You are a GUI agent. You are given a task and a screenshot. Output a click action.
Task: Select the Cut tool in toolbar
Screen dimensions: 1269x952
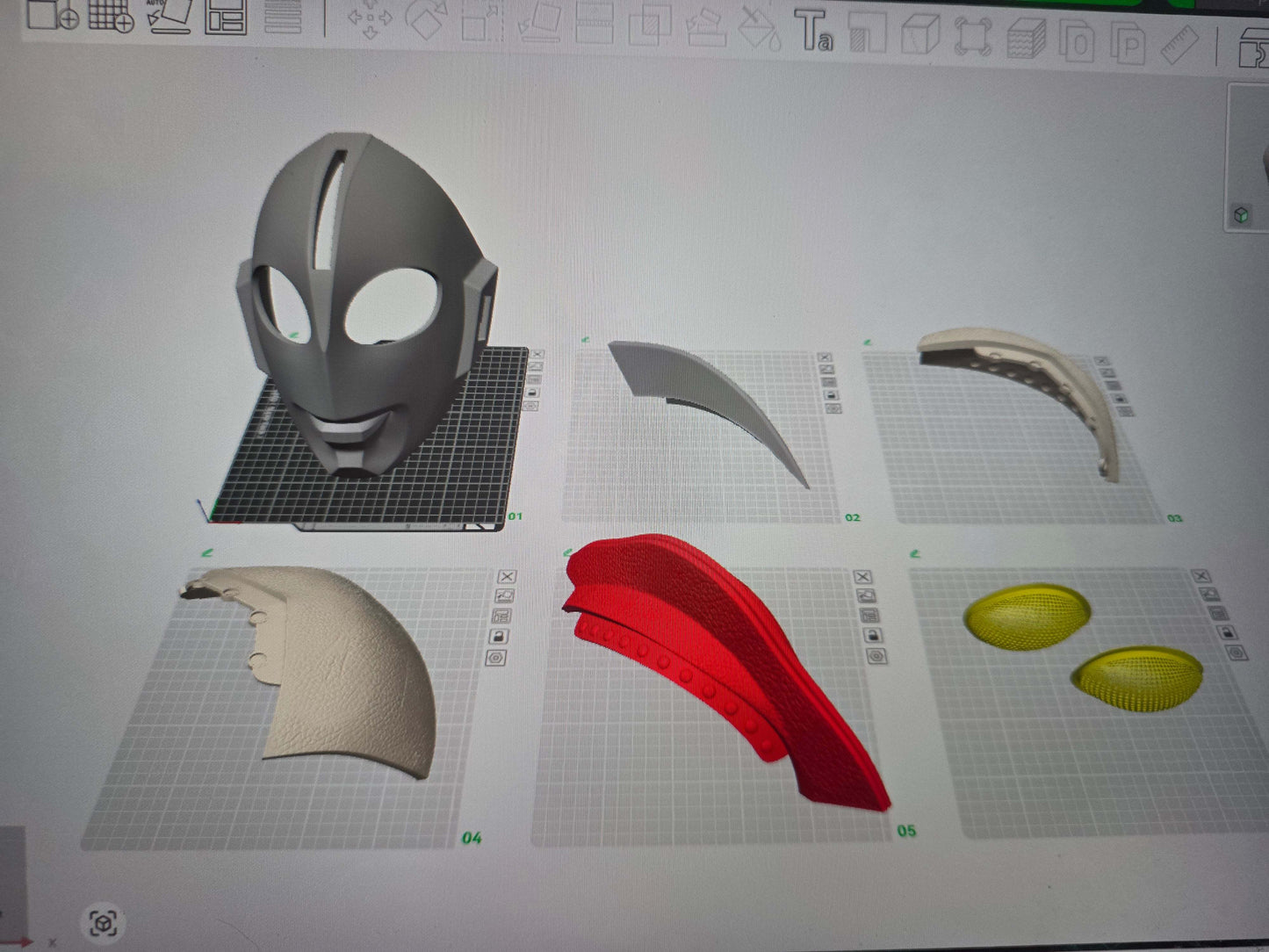coord(595,24)
